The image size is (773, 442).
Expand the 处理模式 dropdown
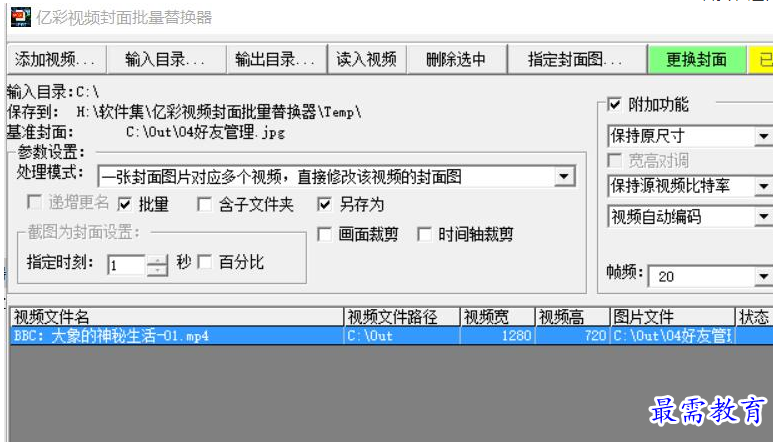click(564, 176)
